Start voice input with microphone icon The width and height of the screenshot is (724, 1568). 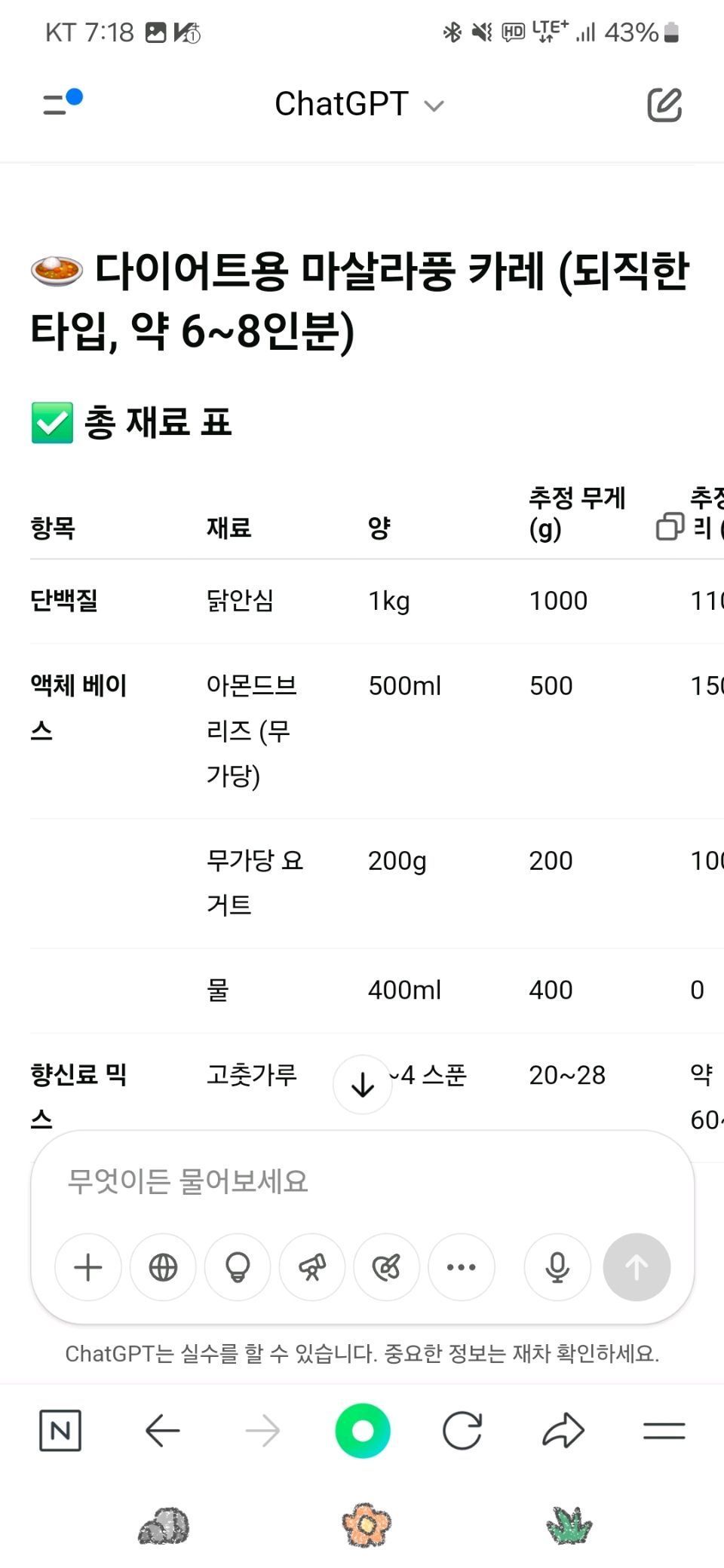click(x=557, y=1267)
